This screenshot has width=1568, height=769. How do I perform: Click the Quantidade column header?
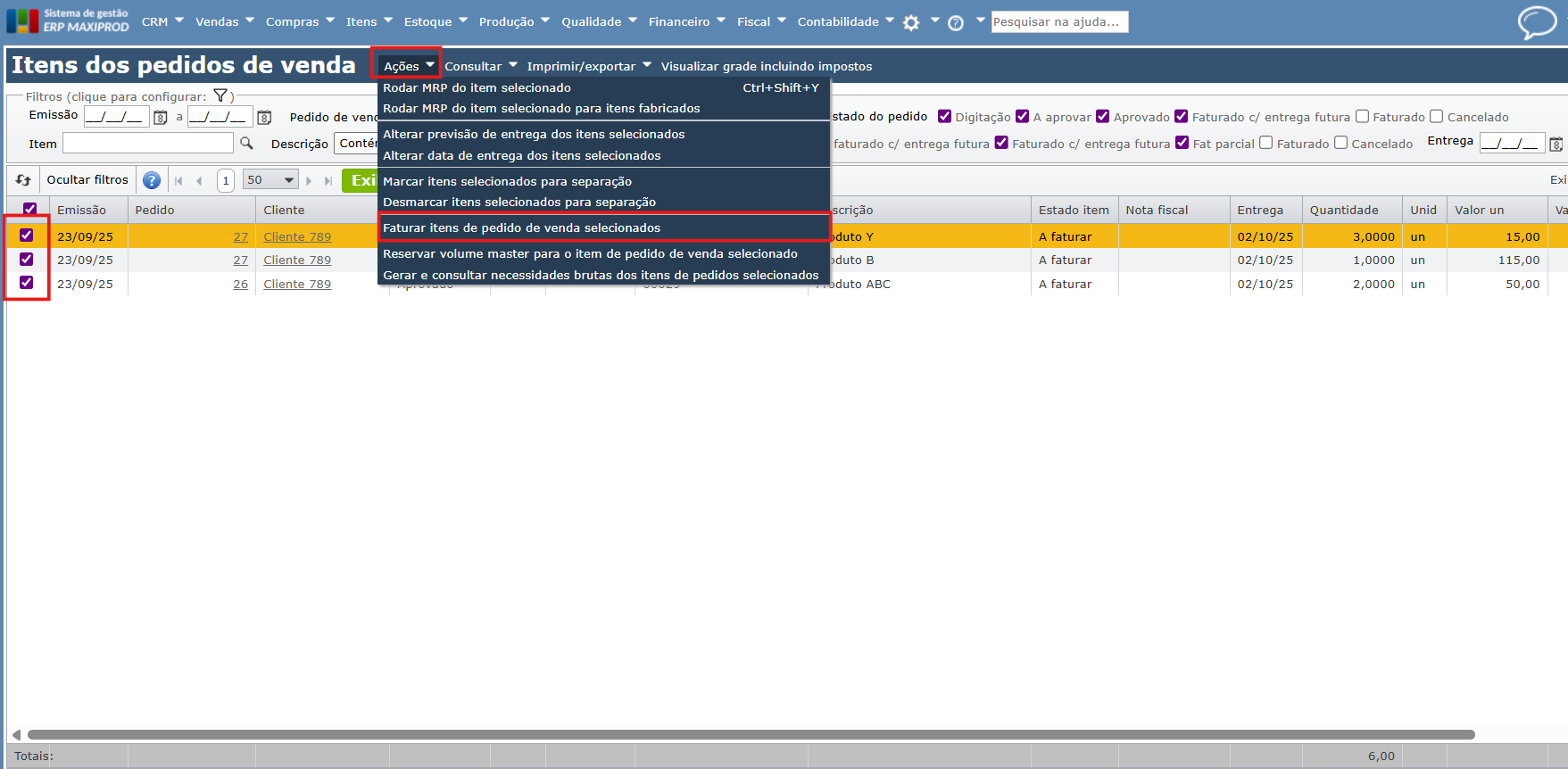(x=1351, y=210)
